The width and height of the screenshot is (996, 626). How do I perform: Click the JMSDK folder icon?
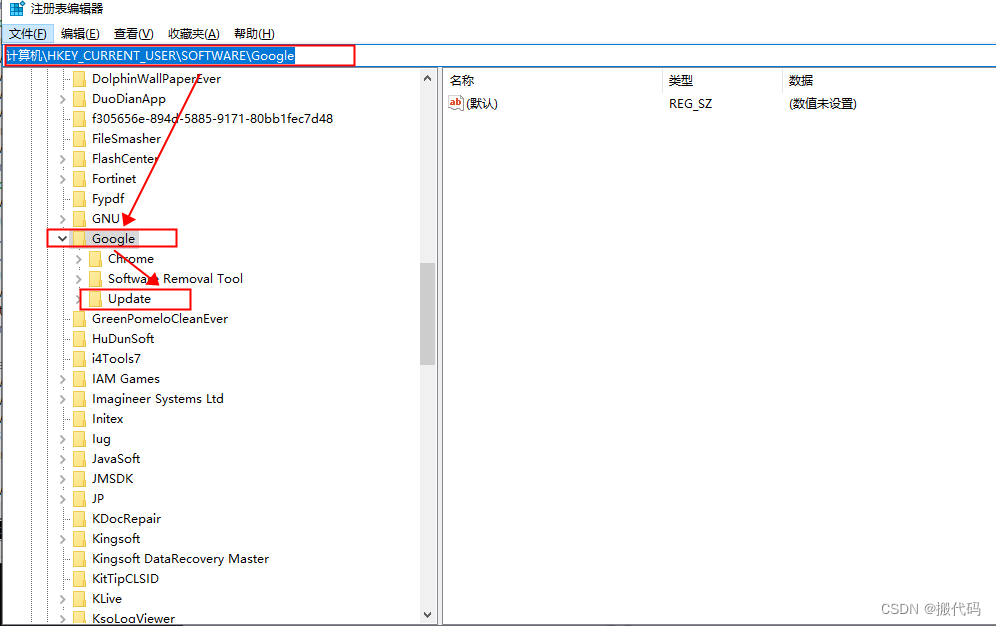[x=79, y=479]
